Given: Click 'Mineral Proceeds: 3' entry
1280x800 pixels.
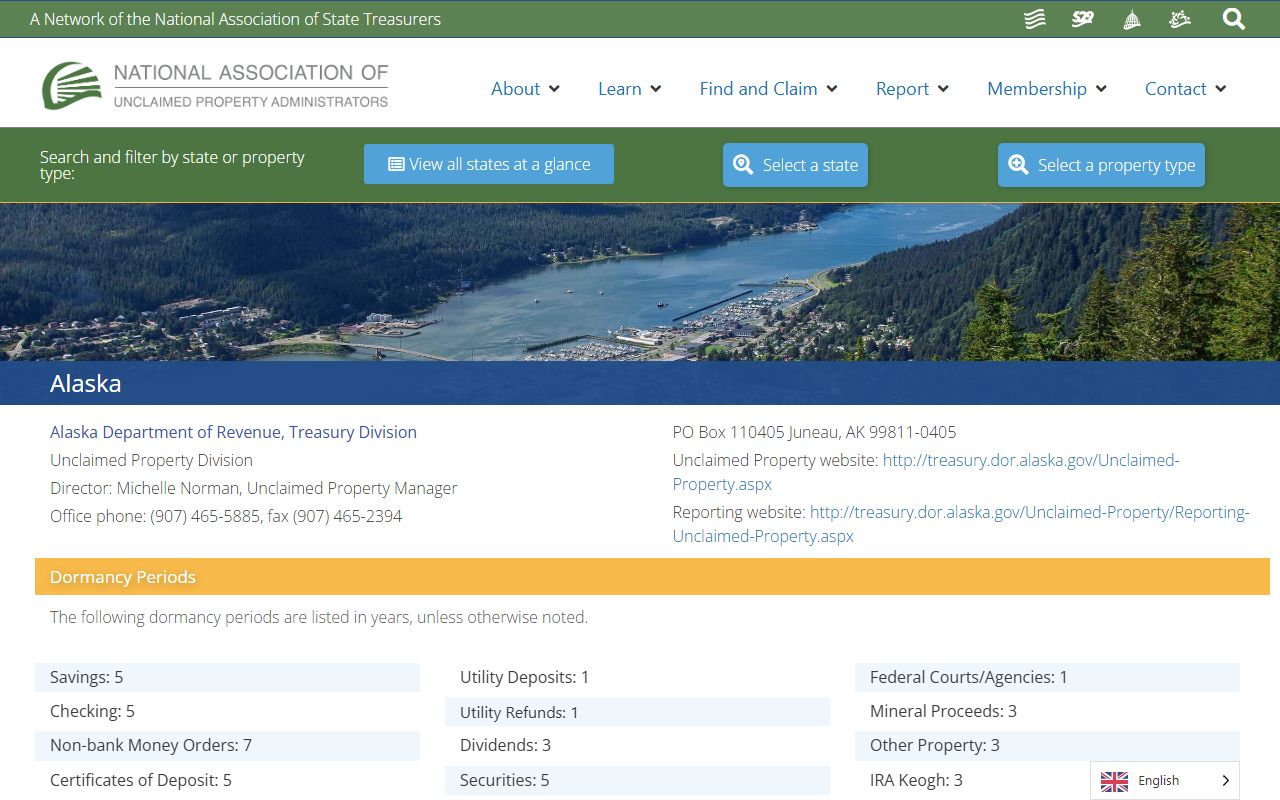Looking at the screenshot, I should (1047, 711).
